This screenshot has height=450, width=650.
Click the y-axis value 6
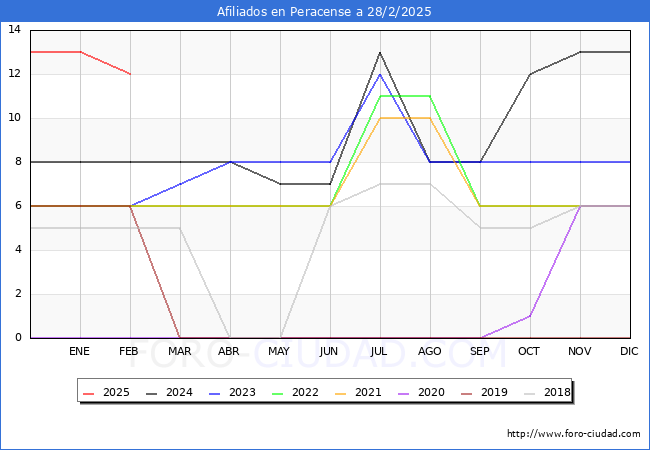(18, 206)
